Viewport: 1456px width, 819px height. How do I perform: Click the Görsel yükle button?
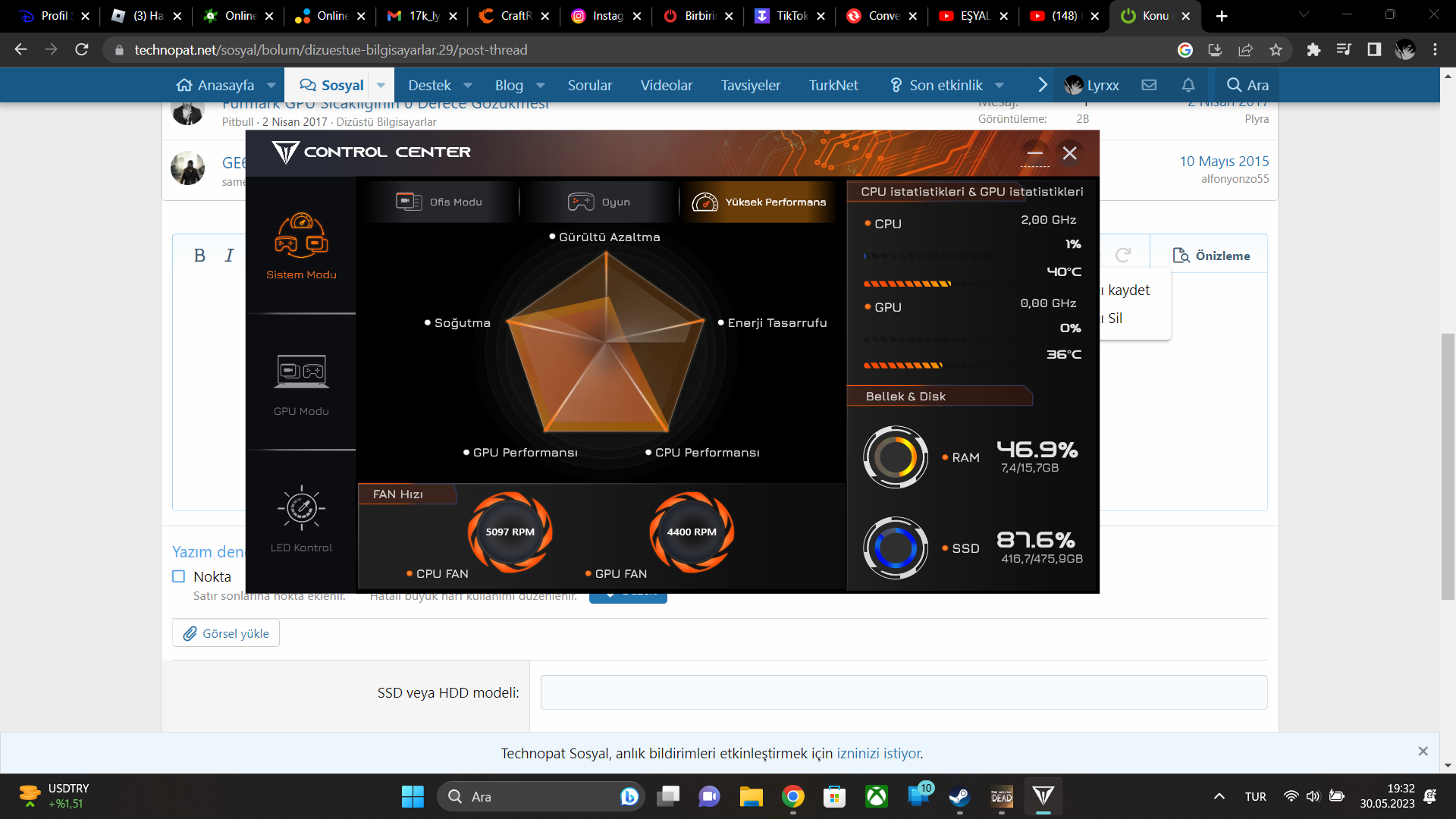coord(226,633)
